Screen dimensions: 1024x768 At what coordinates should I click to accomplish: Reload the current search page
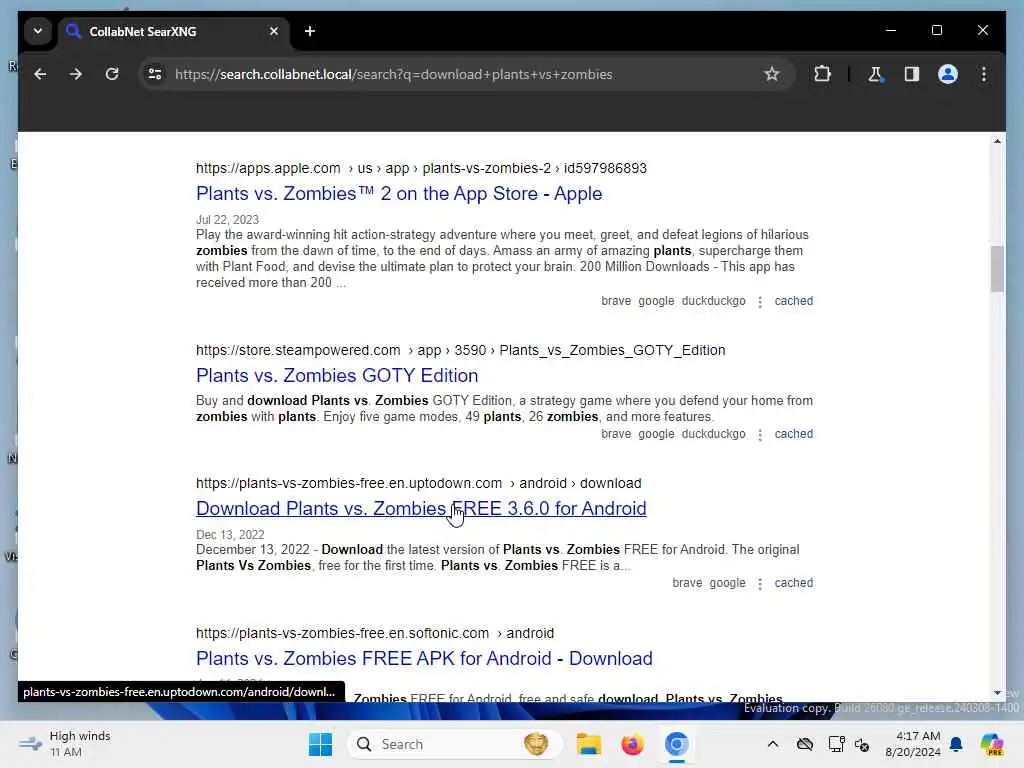point(112,74)
